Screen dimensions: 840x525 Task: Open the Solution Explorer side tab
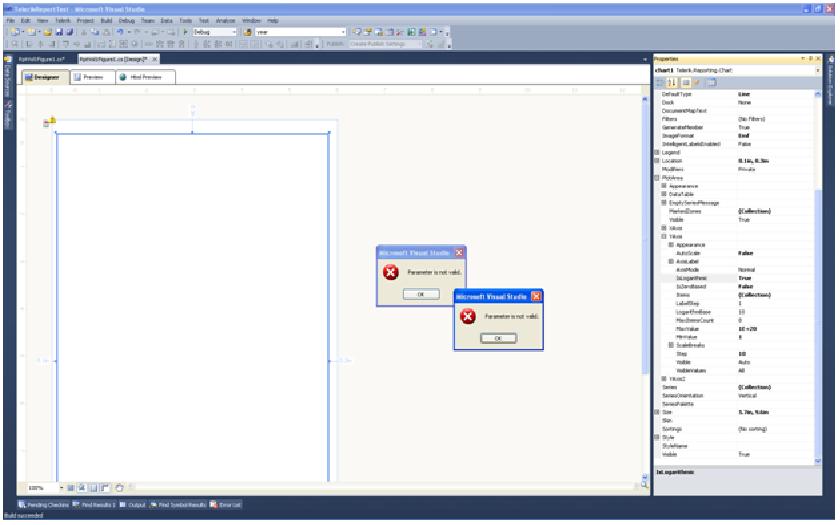tap(831, 81)
